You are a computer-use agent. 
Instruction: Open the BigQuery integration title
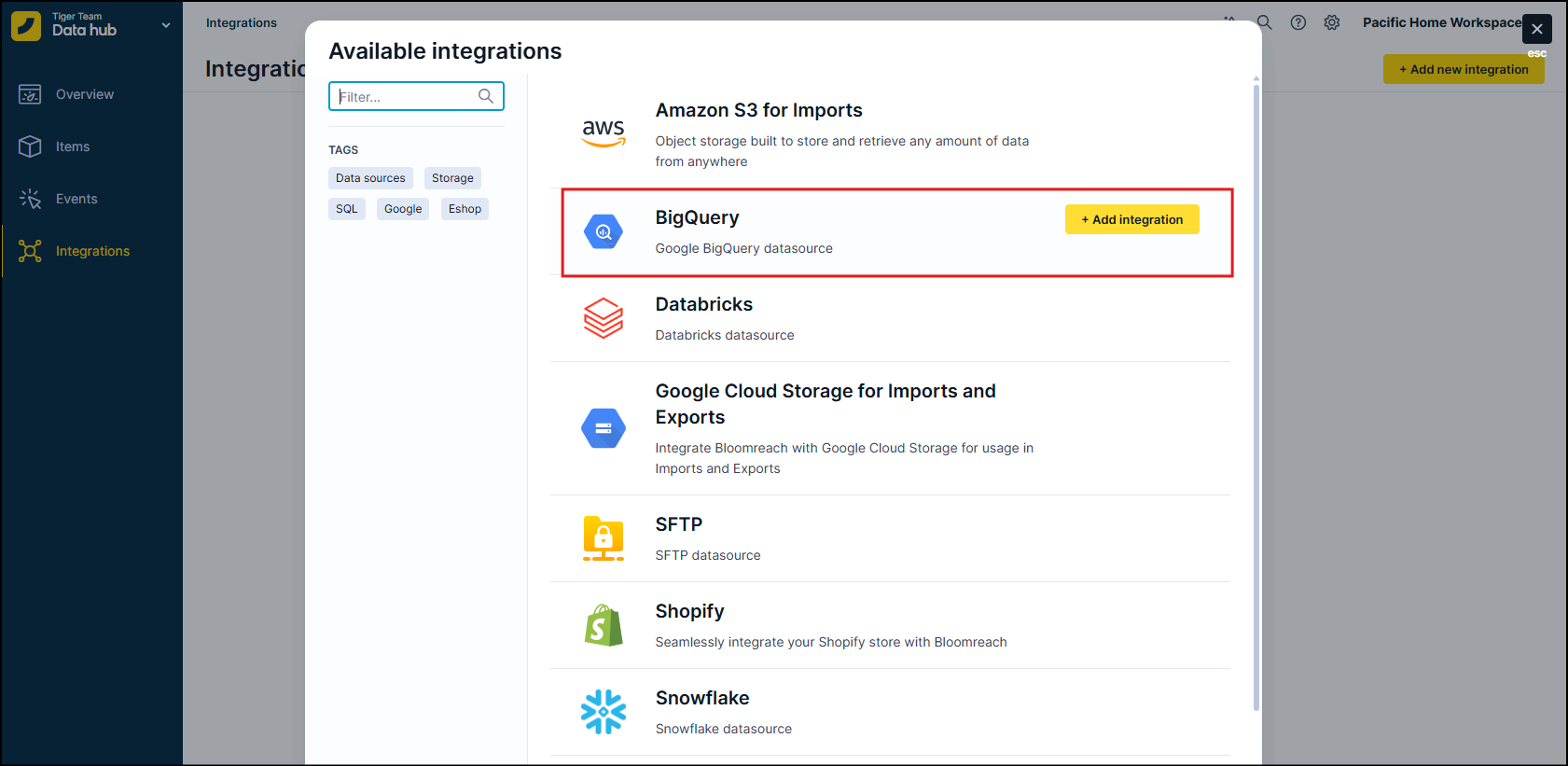pos(697,217)
